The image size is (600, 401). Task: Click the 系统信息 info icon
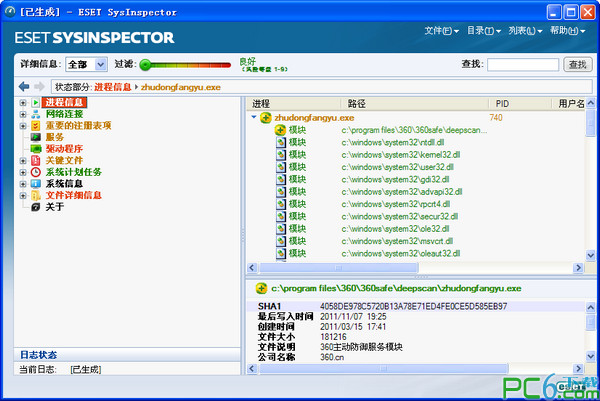36,184
